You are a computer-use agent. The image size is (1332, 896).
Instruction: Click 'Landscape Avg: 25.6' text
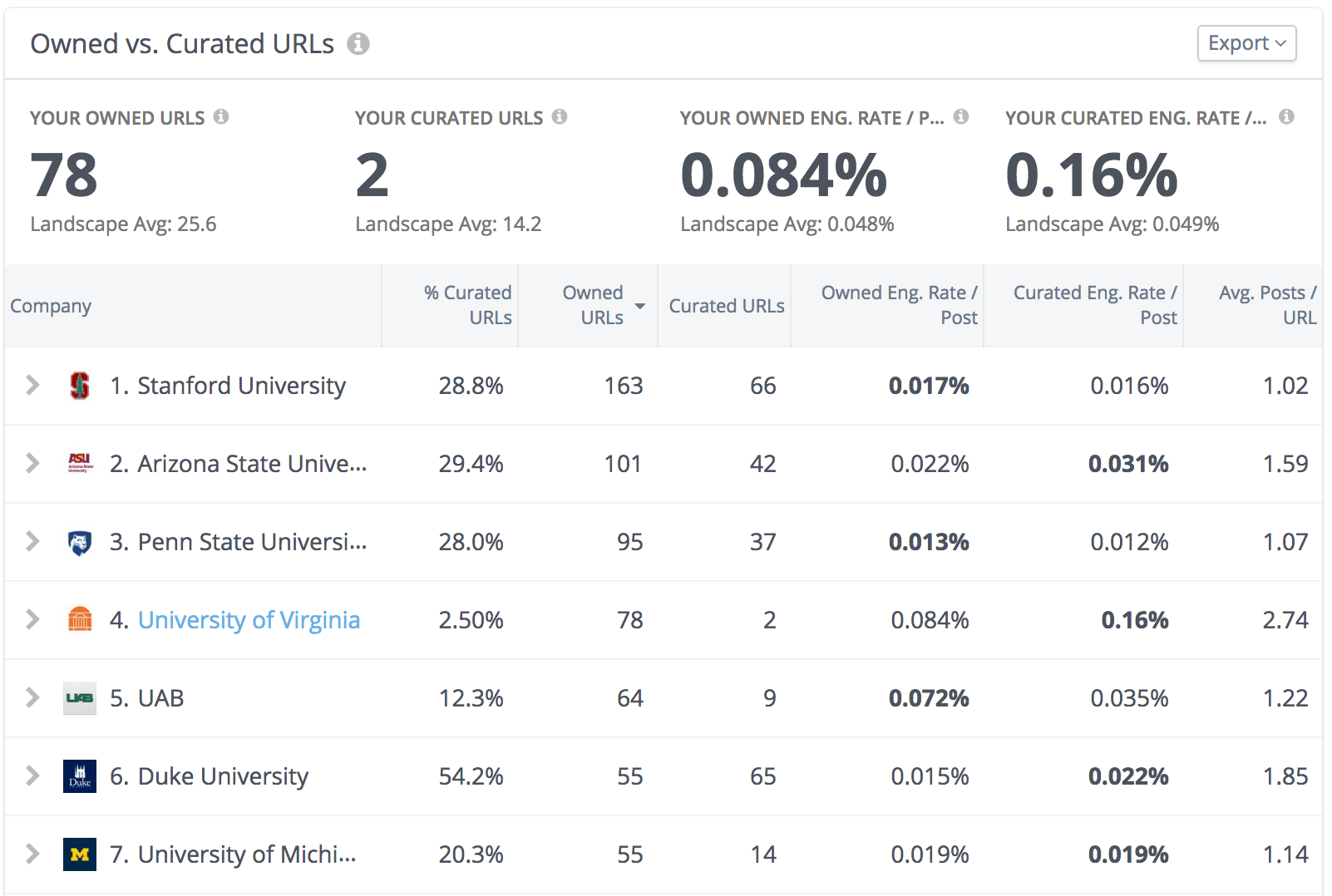[x=123, y=224]
